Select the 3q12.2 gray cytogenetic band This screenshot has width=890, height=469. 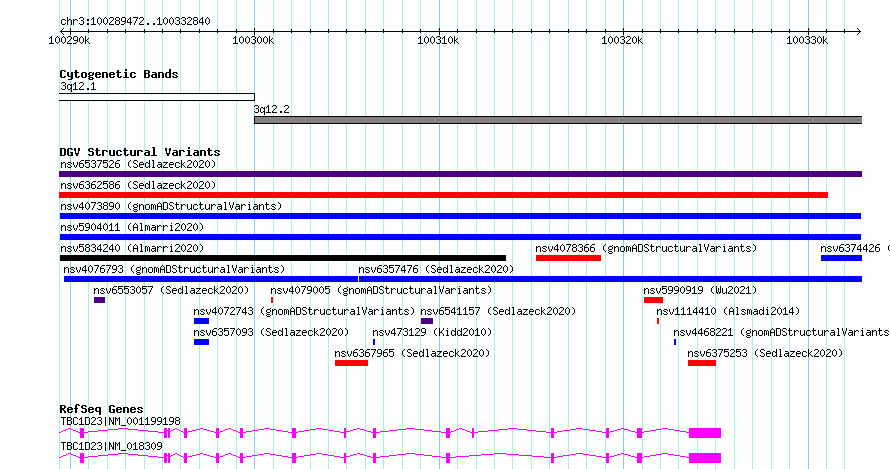tap(558, 120)
